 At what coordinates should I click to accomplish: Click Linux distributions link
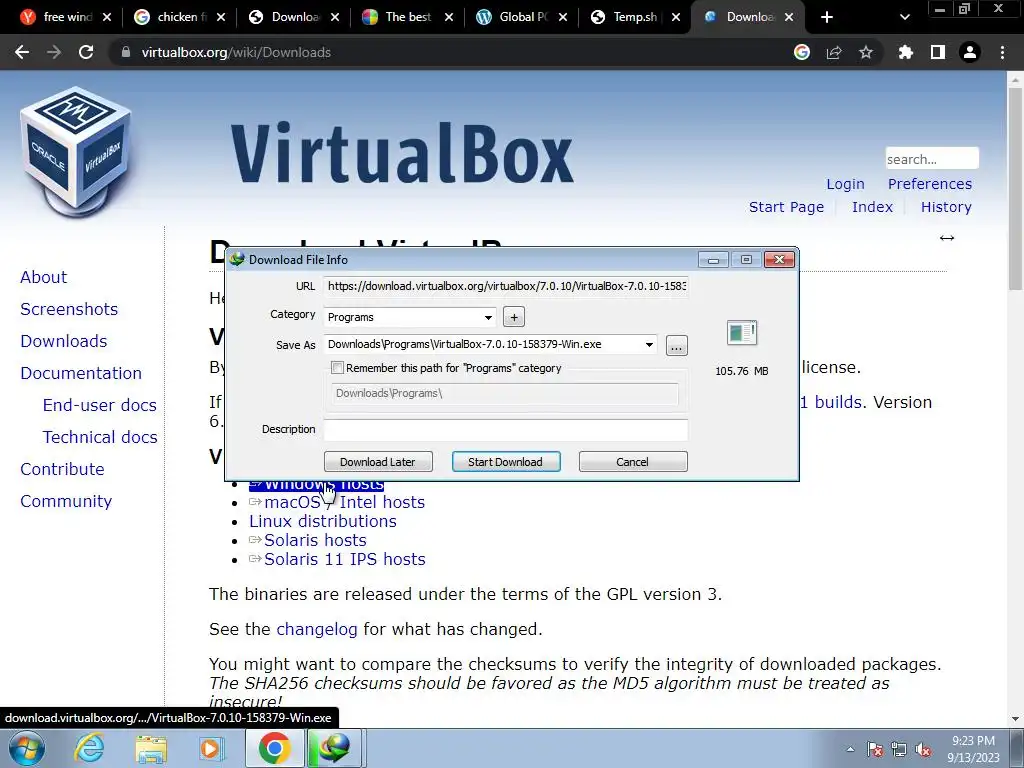coord(323,521)
